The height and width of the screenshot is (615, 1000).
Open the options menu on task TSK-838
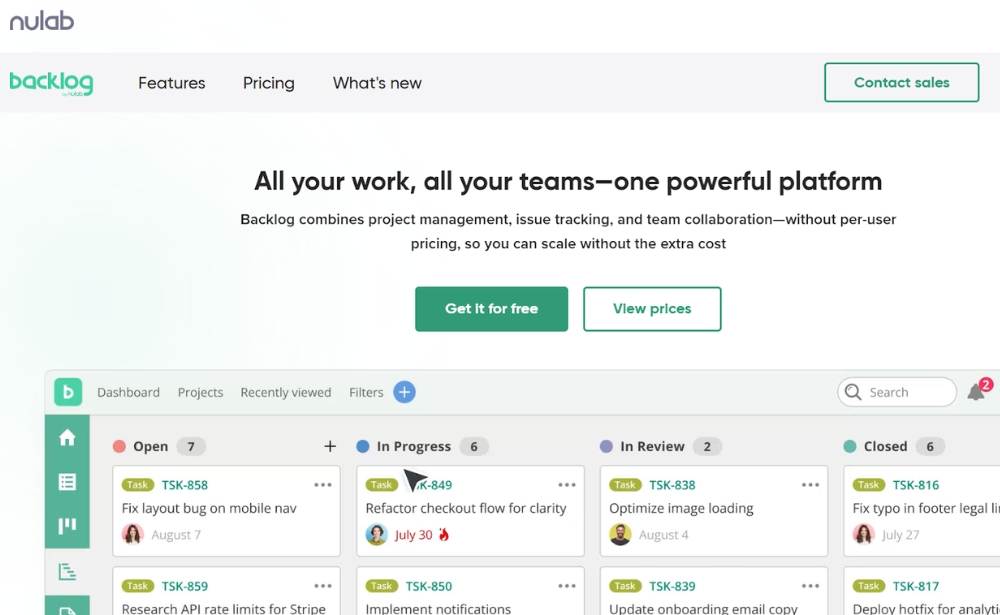point(811,484)
